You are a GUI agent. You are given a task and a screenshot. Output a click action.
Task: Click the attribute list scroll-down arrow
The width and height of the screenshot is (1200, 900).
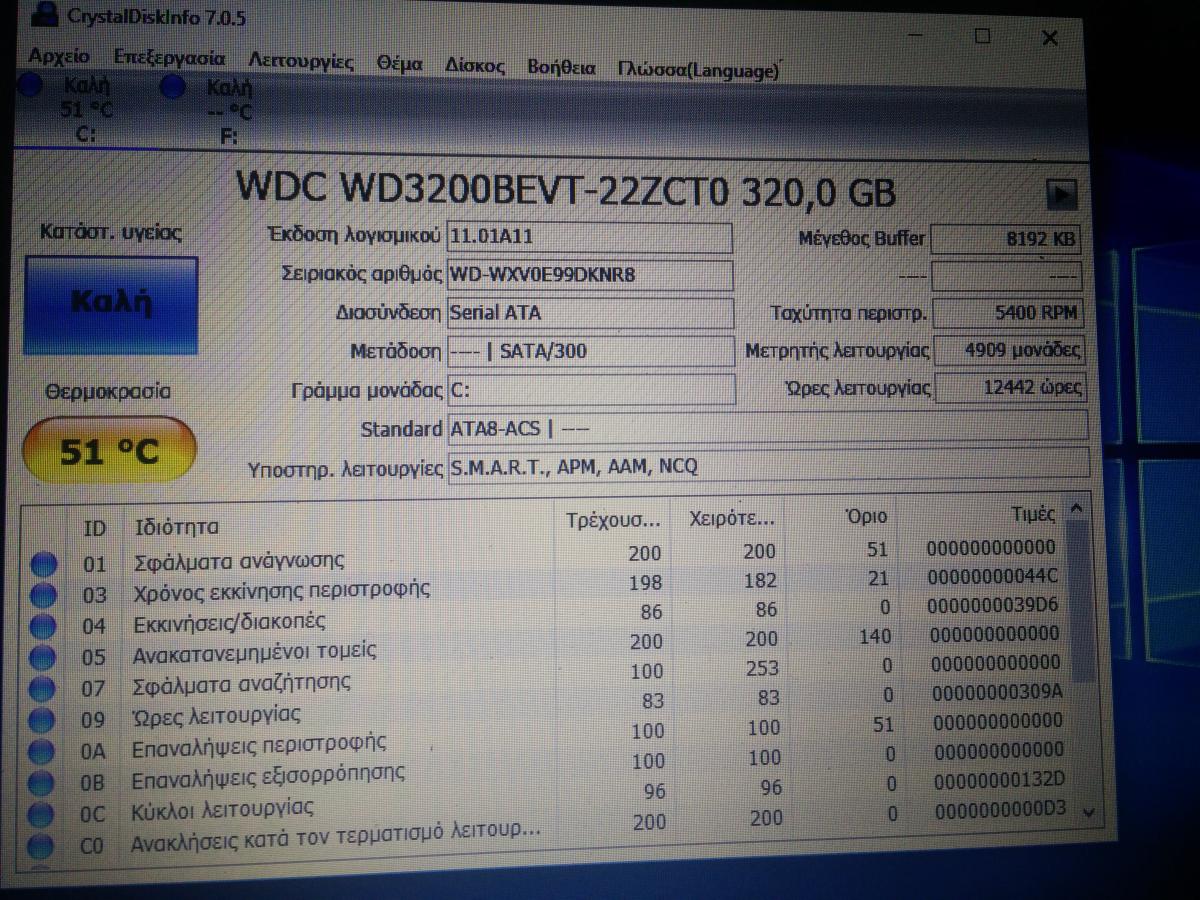point(1089,811)
